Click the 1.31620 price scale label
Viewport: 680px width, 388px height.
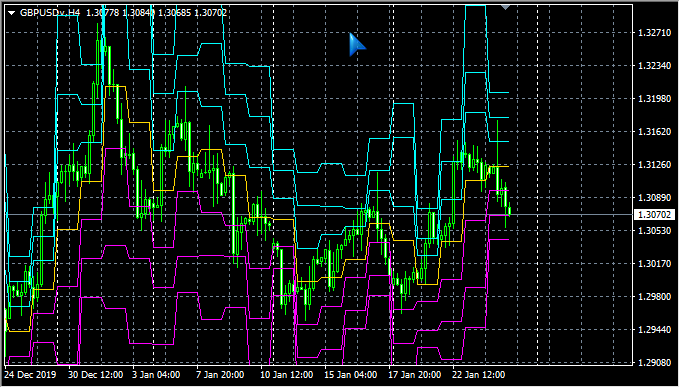coord(654,132)
